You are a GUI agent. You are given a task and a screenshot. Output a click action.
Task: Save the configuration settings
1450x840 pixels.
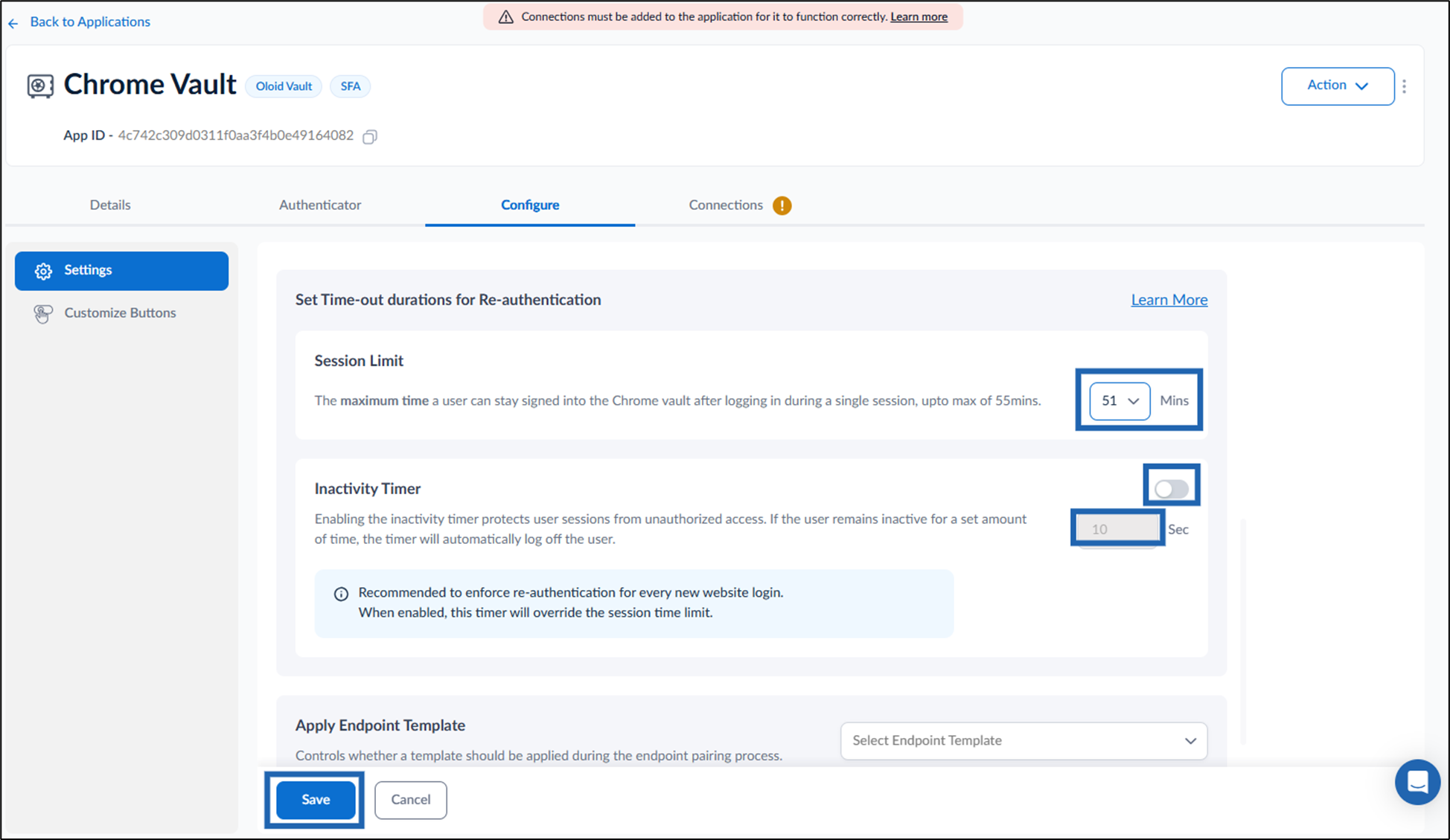click(x=316, y=800)
